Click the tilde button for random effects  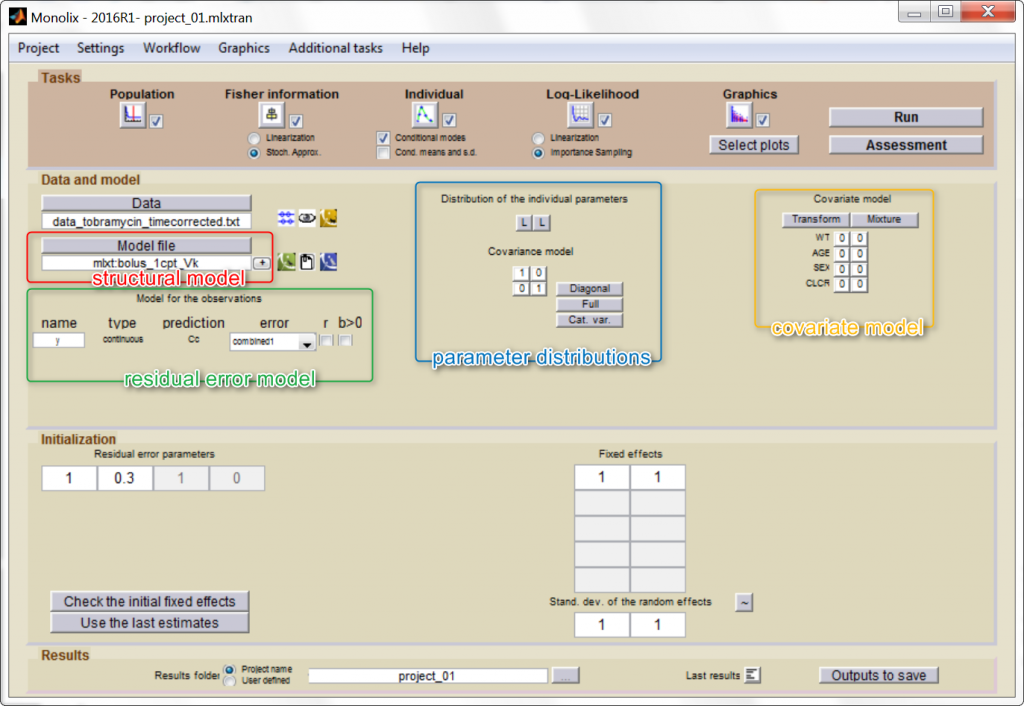click(744, 602)
